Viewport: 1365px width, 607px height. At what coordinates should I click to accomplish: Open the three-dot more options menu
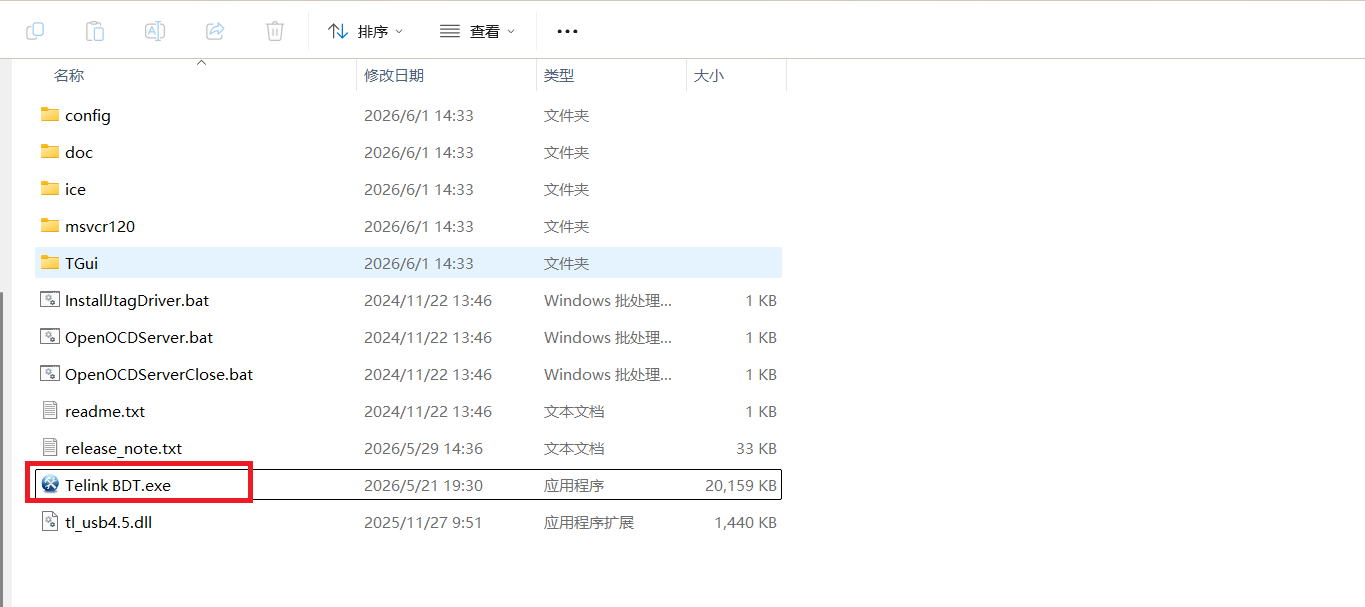(567, 31)
